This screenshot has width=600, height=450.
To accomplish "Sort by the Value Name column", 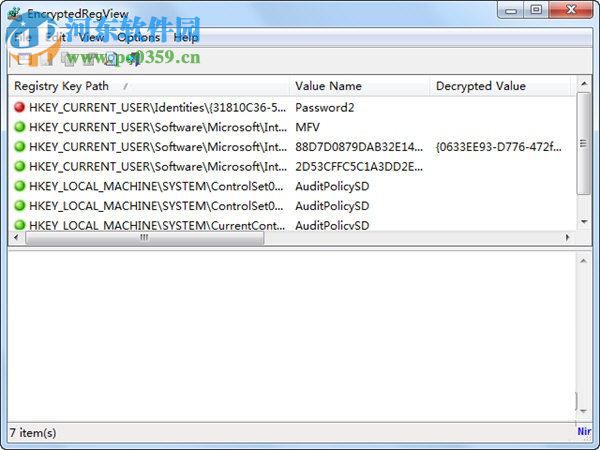I will coord(360,86).
